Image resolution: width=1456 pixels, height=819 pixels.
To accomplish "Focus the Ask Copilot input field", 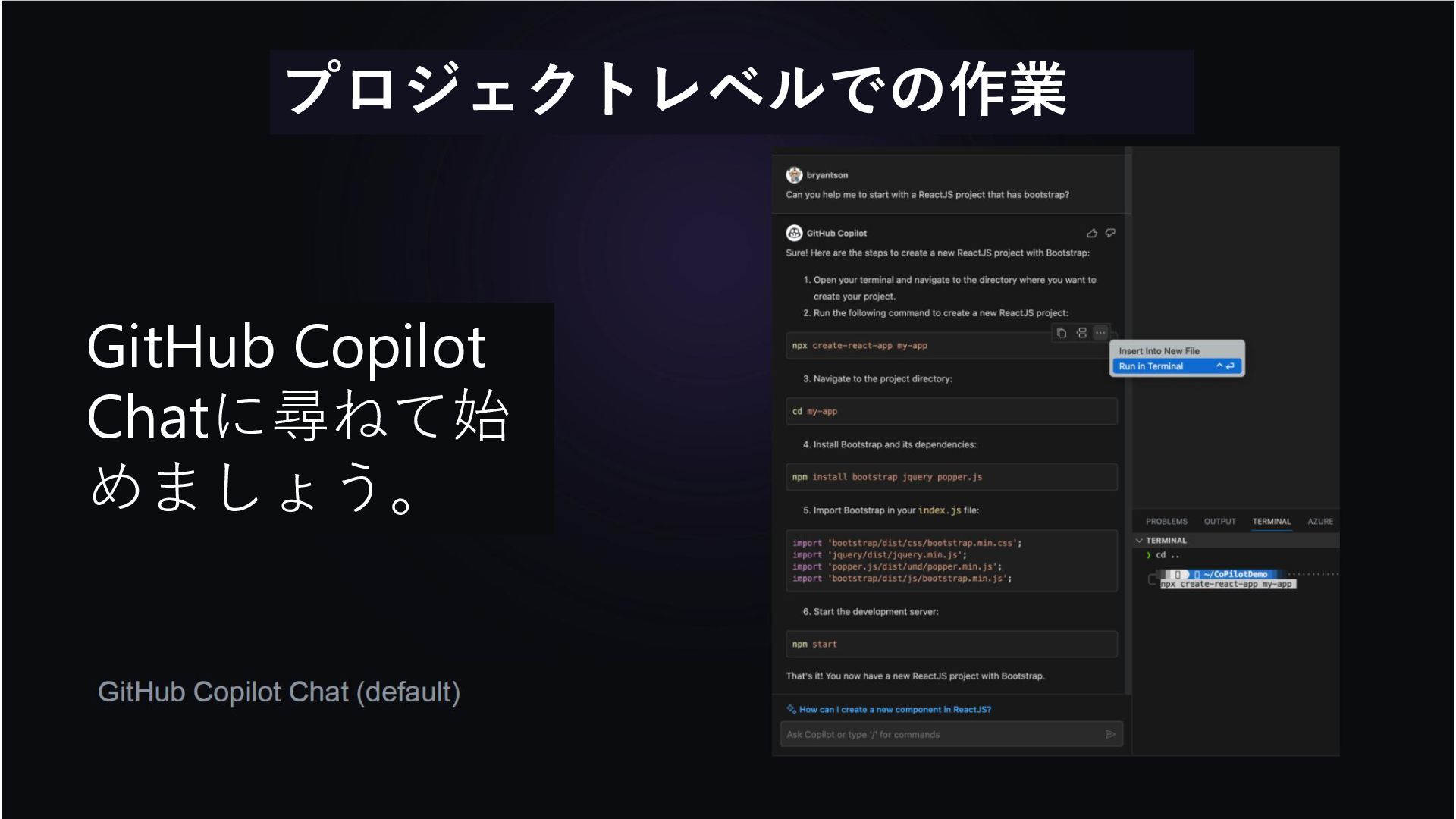I will (940, 734).
